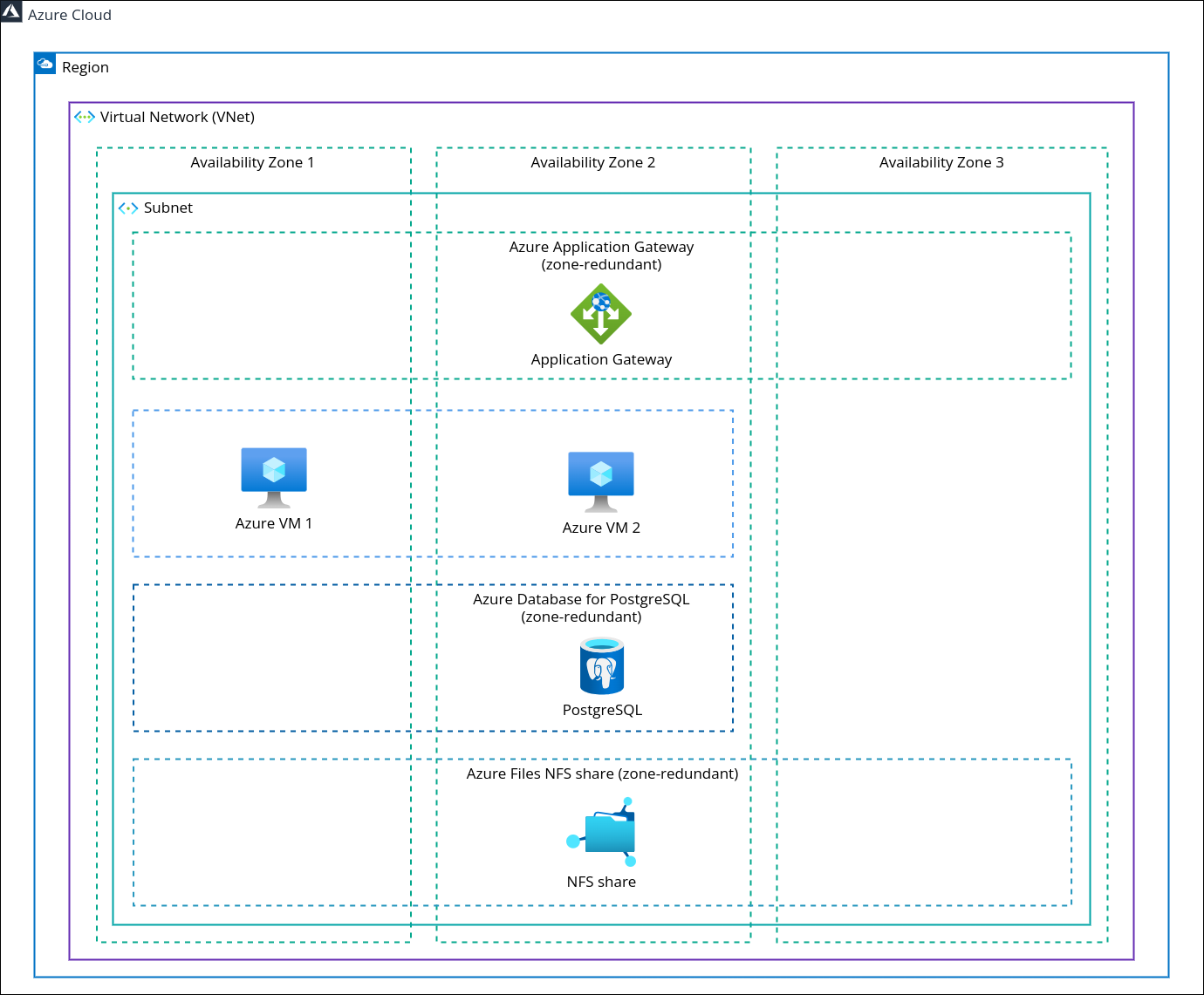This screenshot has height=995, width=1204.
Task: Click the Region cloud icon
Action: (45, 64)
